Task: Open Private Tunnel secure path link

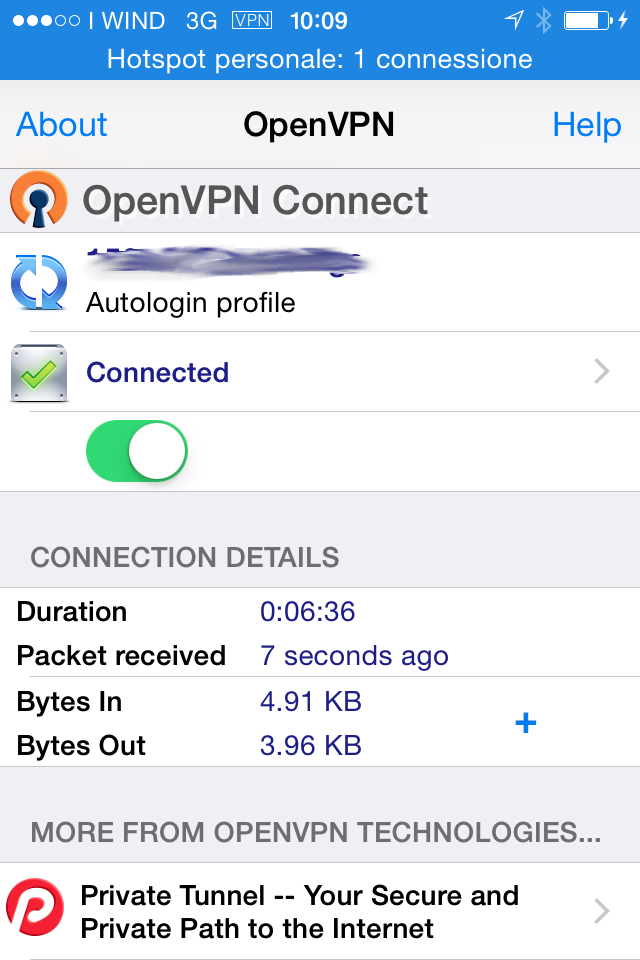Action: [299, 912]
